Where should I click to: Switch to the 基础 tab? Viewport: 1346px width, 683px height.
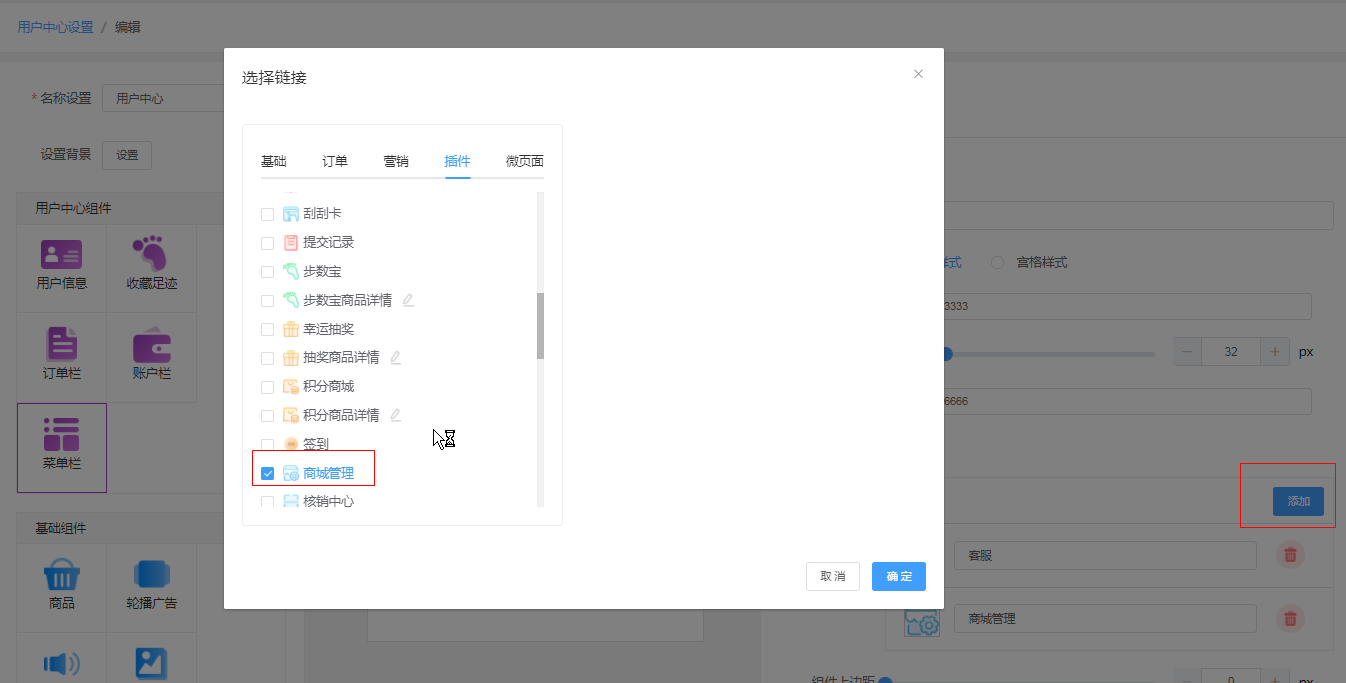pyautogui.click(x=274, y=162)
